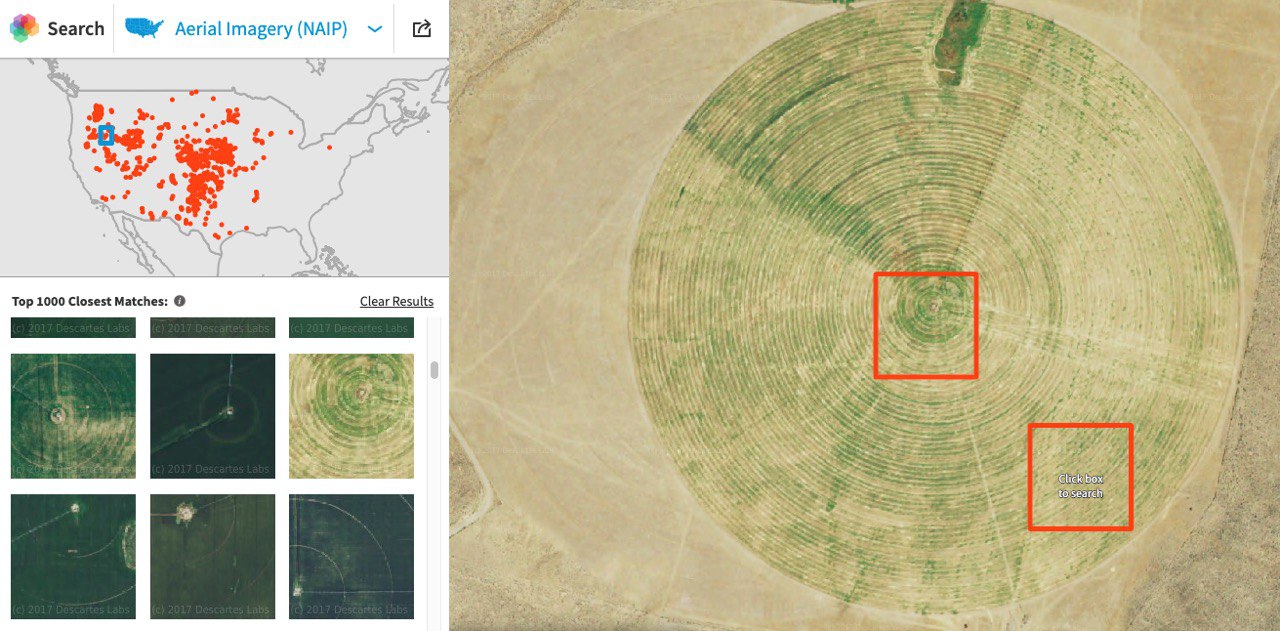
Task: Click the blue USA map icon
Action: 144,29
